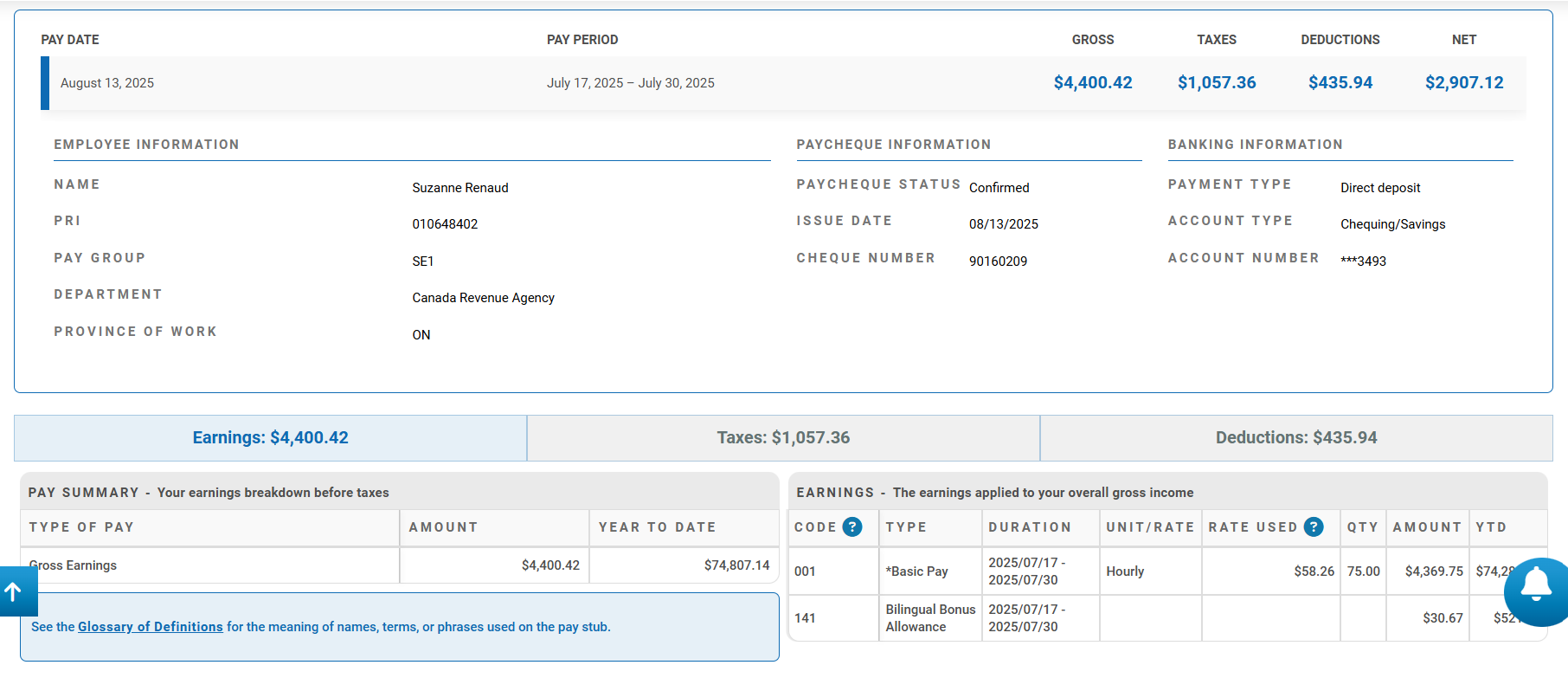Image resolution: width=1568 pixels, height=678 pixels.
Task: Collapse the August 13, 2025 pay row
Action: (x=107, y=83)
